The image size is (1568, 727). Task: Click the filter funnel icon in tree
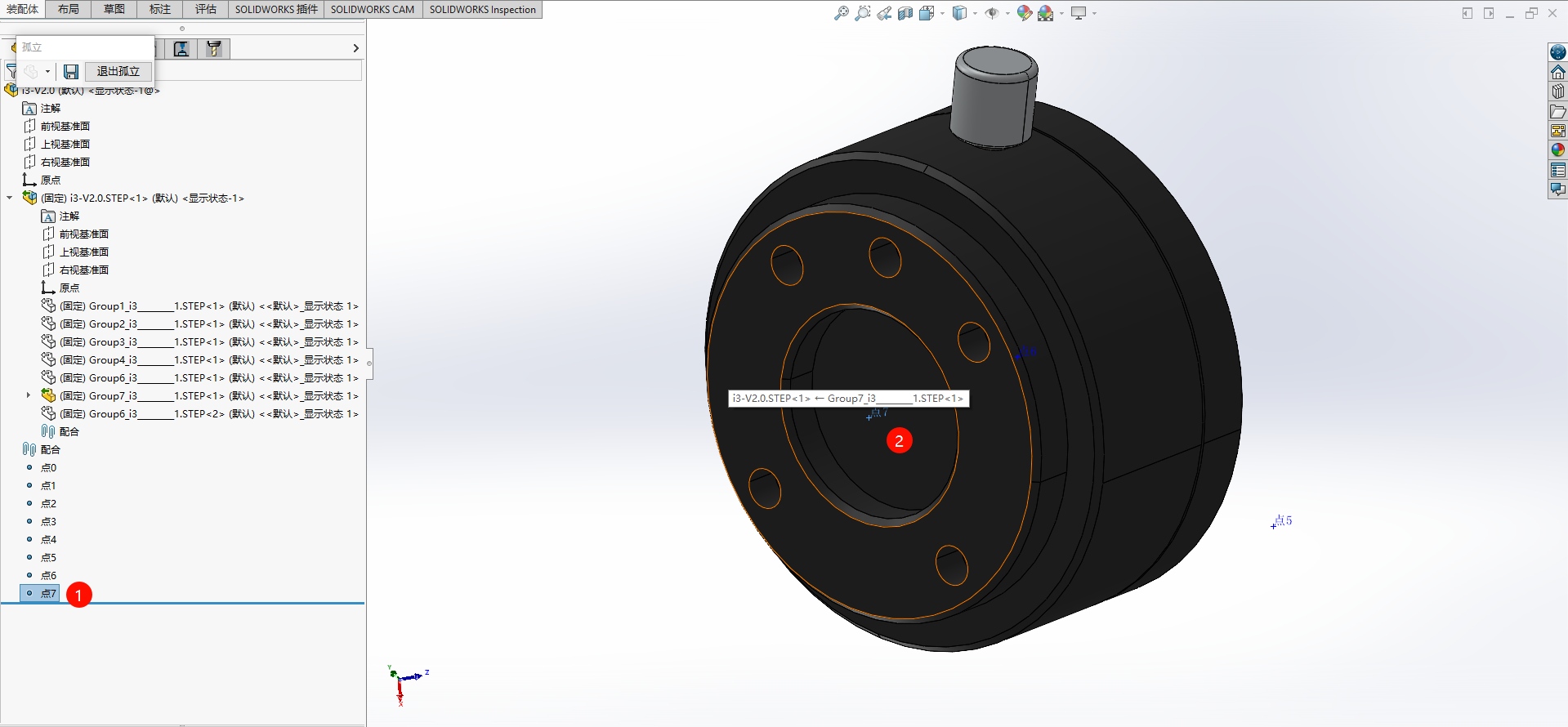tap(11, 72)
